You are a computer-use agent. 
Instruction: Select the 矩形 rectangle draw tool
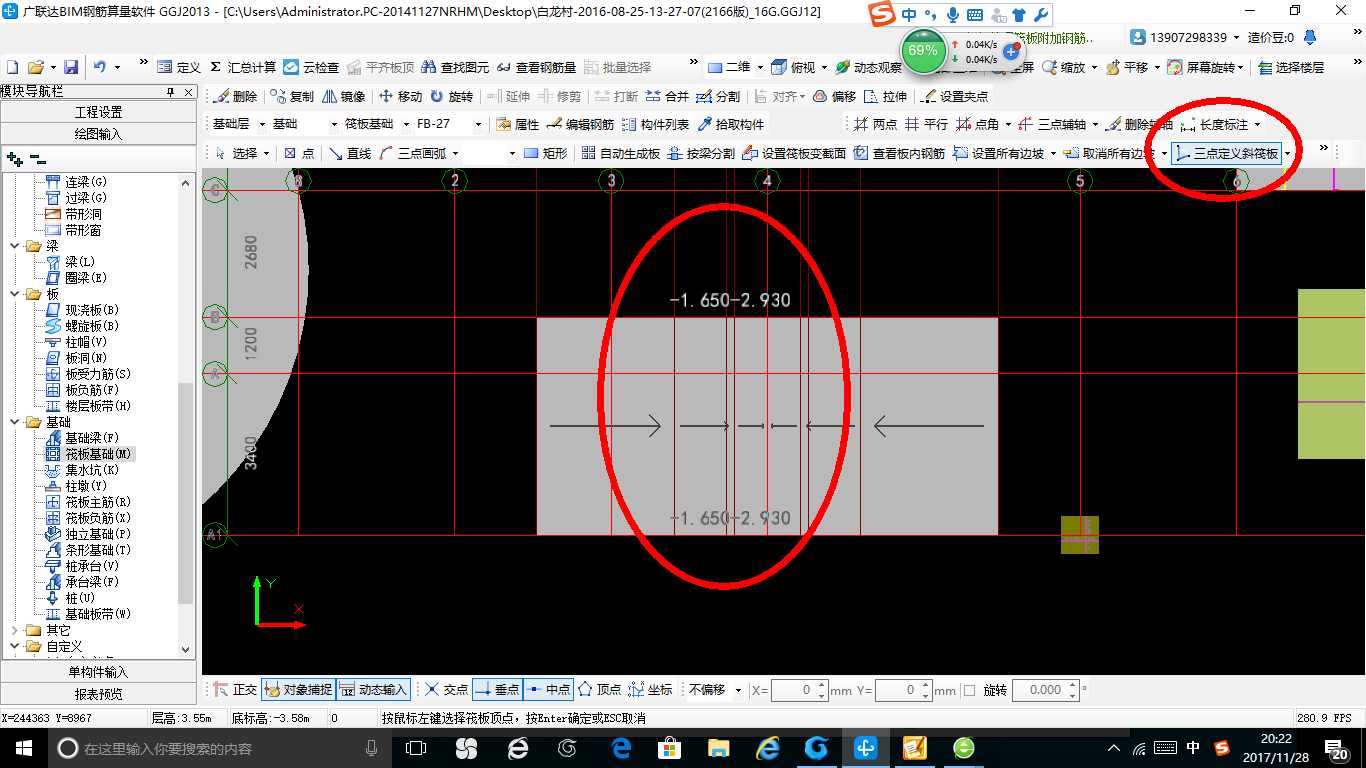coord(546,153)
